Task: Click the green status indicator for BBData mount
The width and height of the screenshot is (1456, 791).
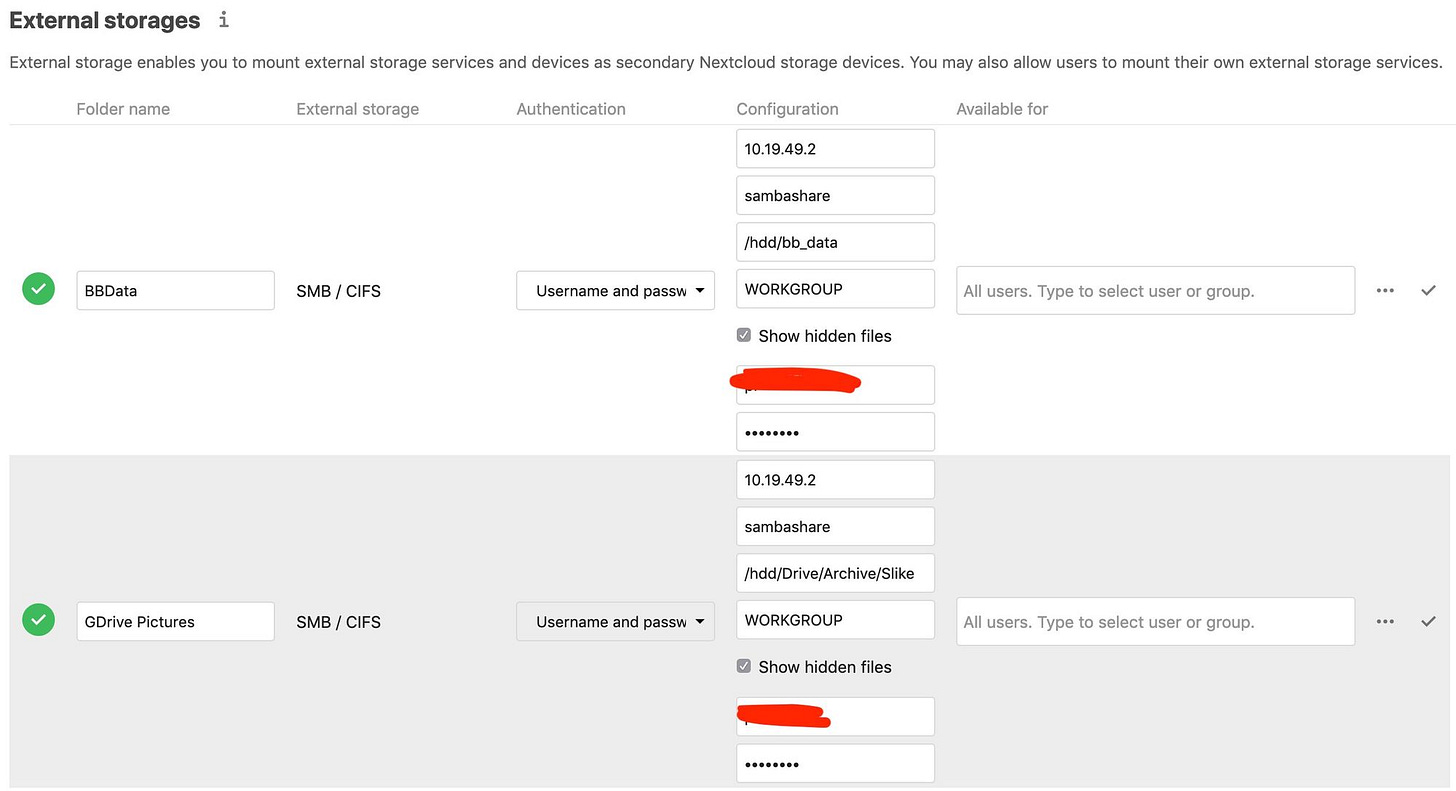Action: (38, 288)
